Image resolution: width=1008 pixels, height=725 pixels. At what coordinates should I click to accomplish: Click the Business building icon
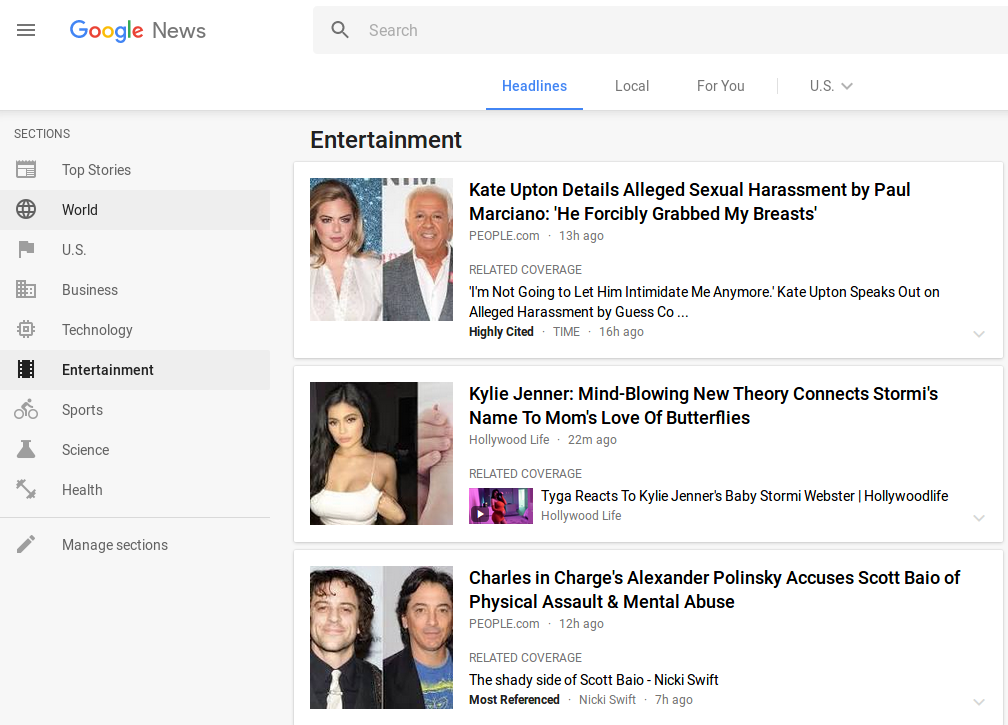[26, 289]
